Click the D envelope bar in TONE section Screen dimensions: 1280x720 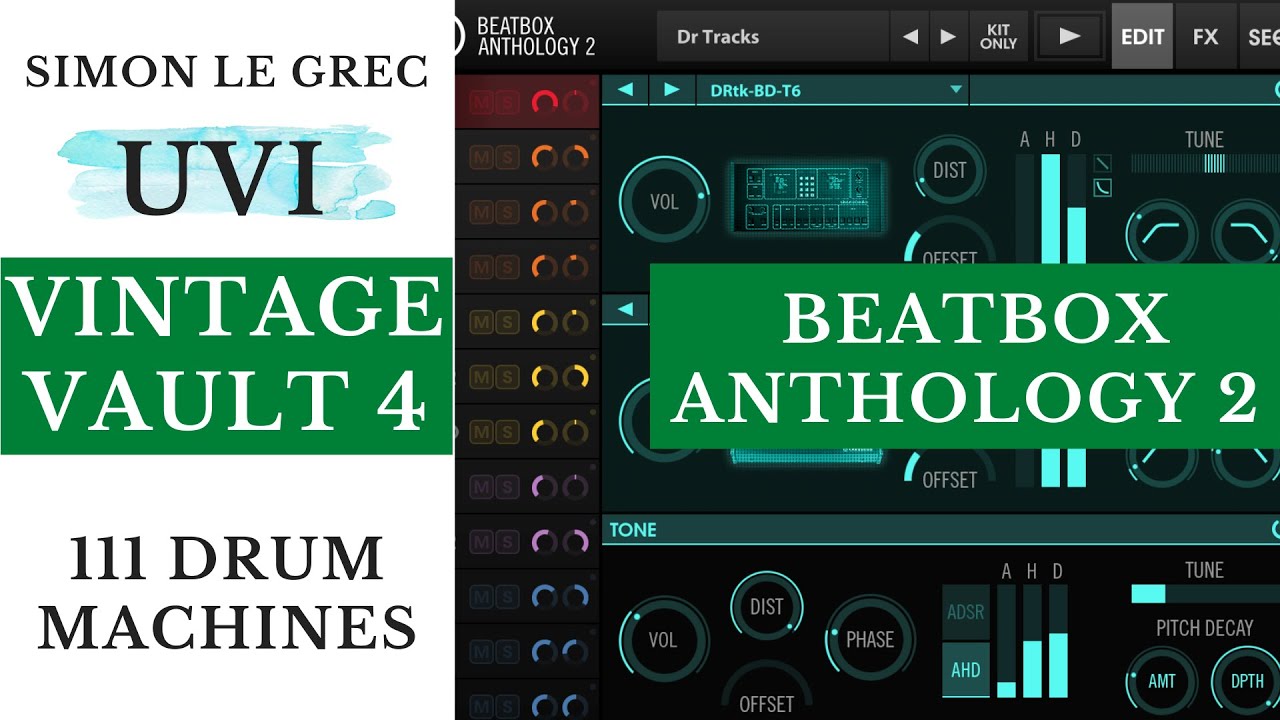[1058, 641]
